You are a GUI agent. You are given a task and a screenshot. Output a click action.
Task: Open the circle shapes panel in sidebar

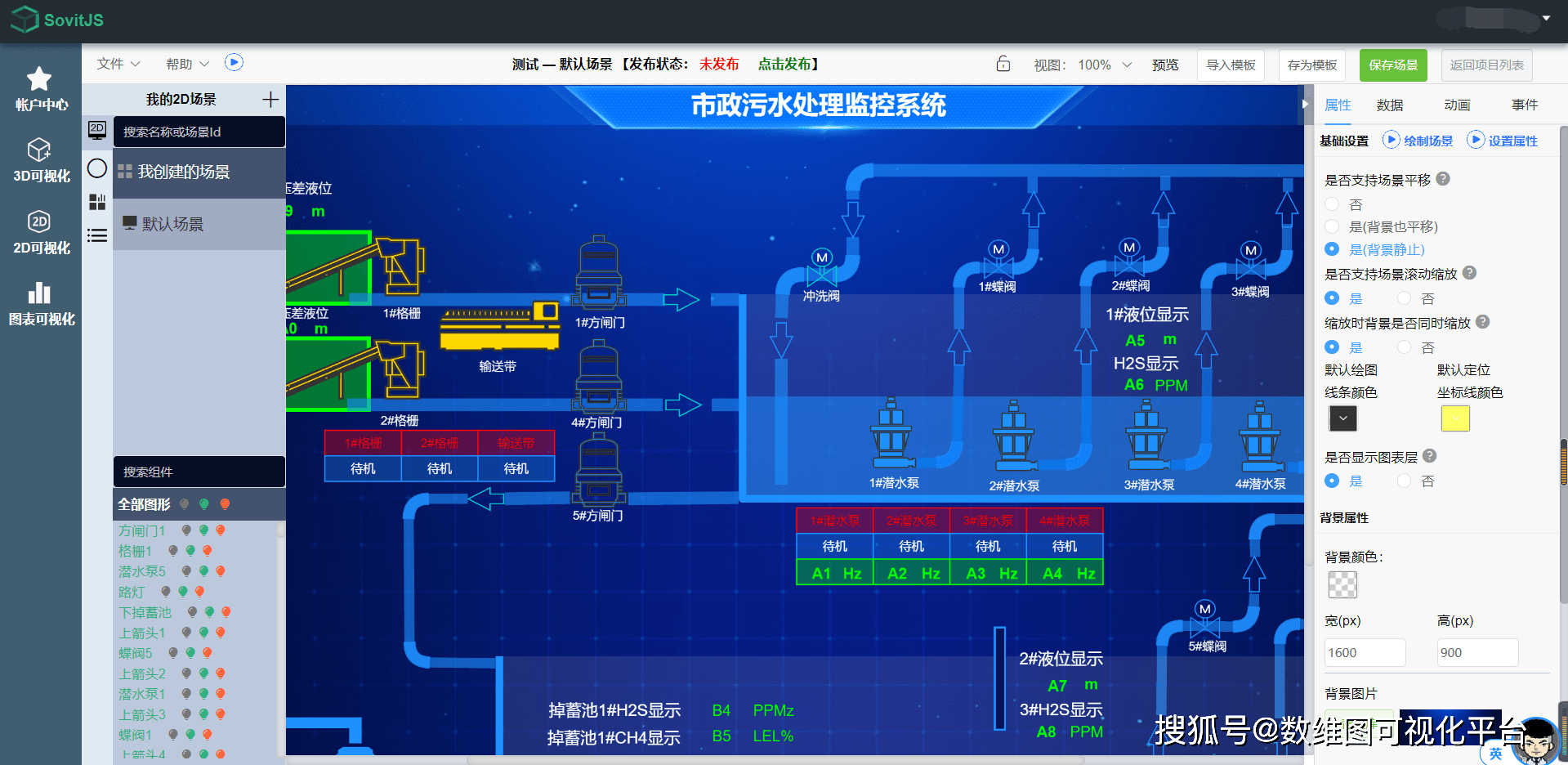pos(97,168)
